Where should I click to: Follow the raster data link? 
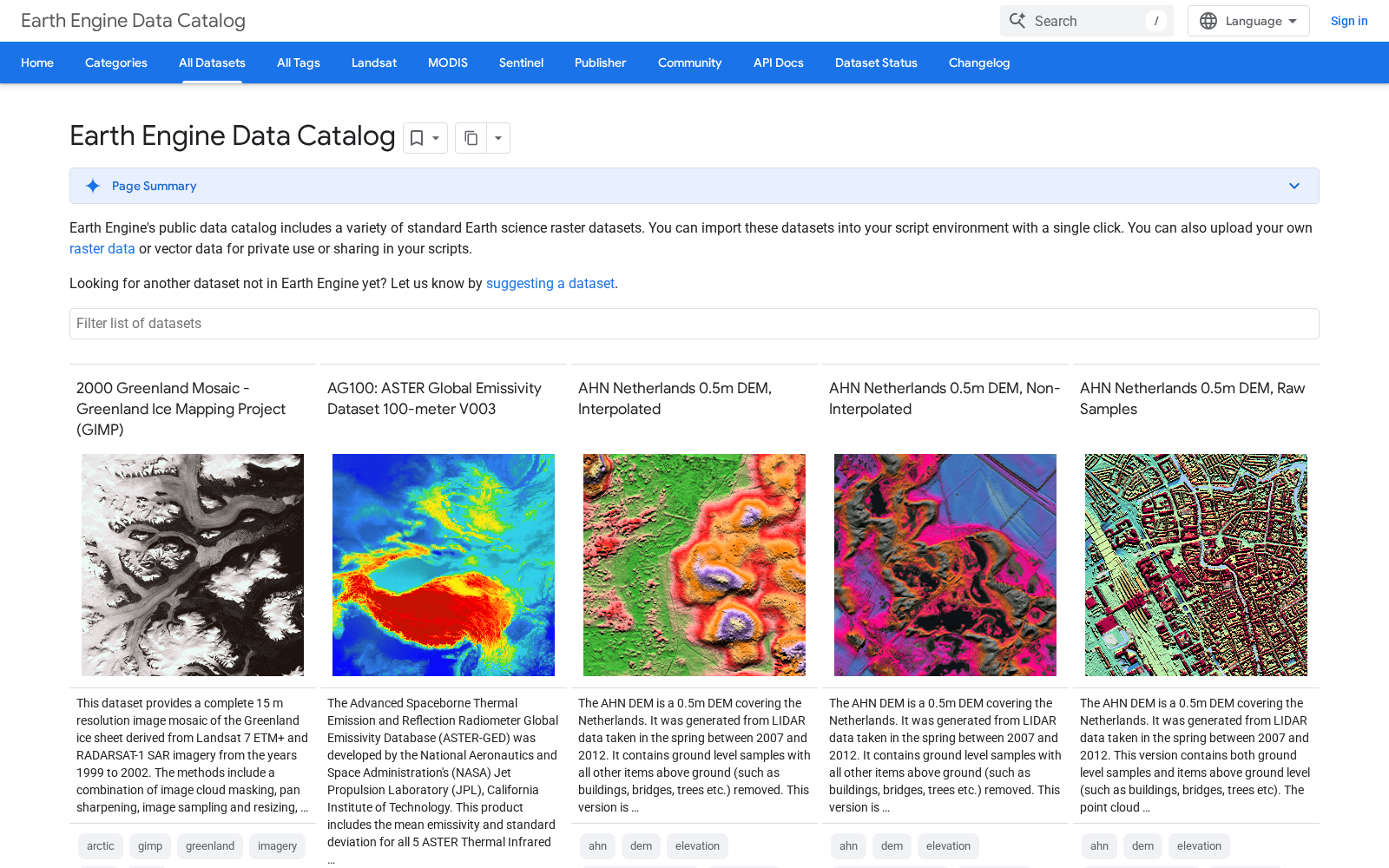point(102,248)
